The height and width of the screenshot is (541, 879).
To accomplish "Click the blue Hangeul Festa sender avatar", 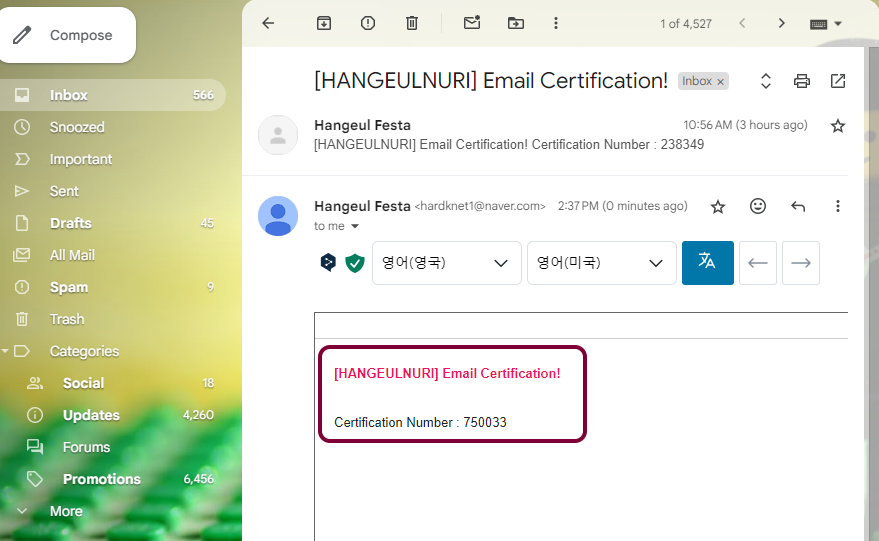I will [277, 216].
